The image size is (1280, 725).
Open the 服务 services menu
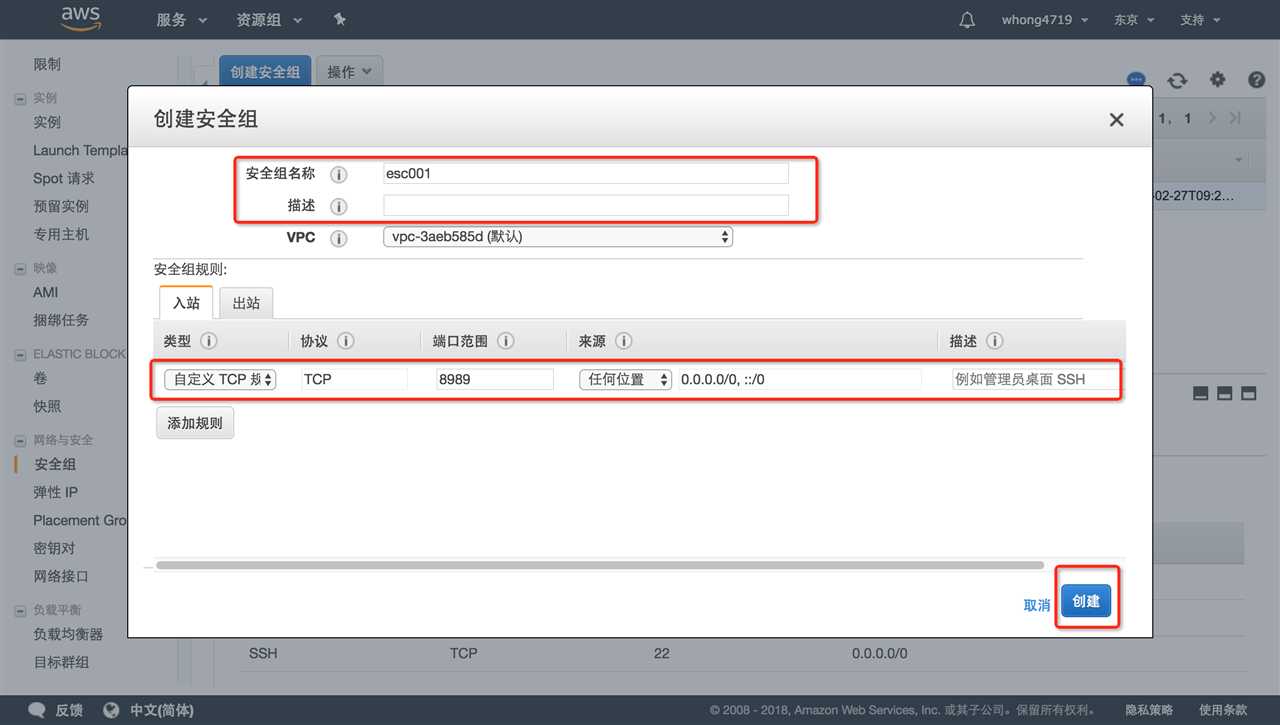point(181,20)
